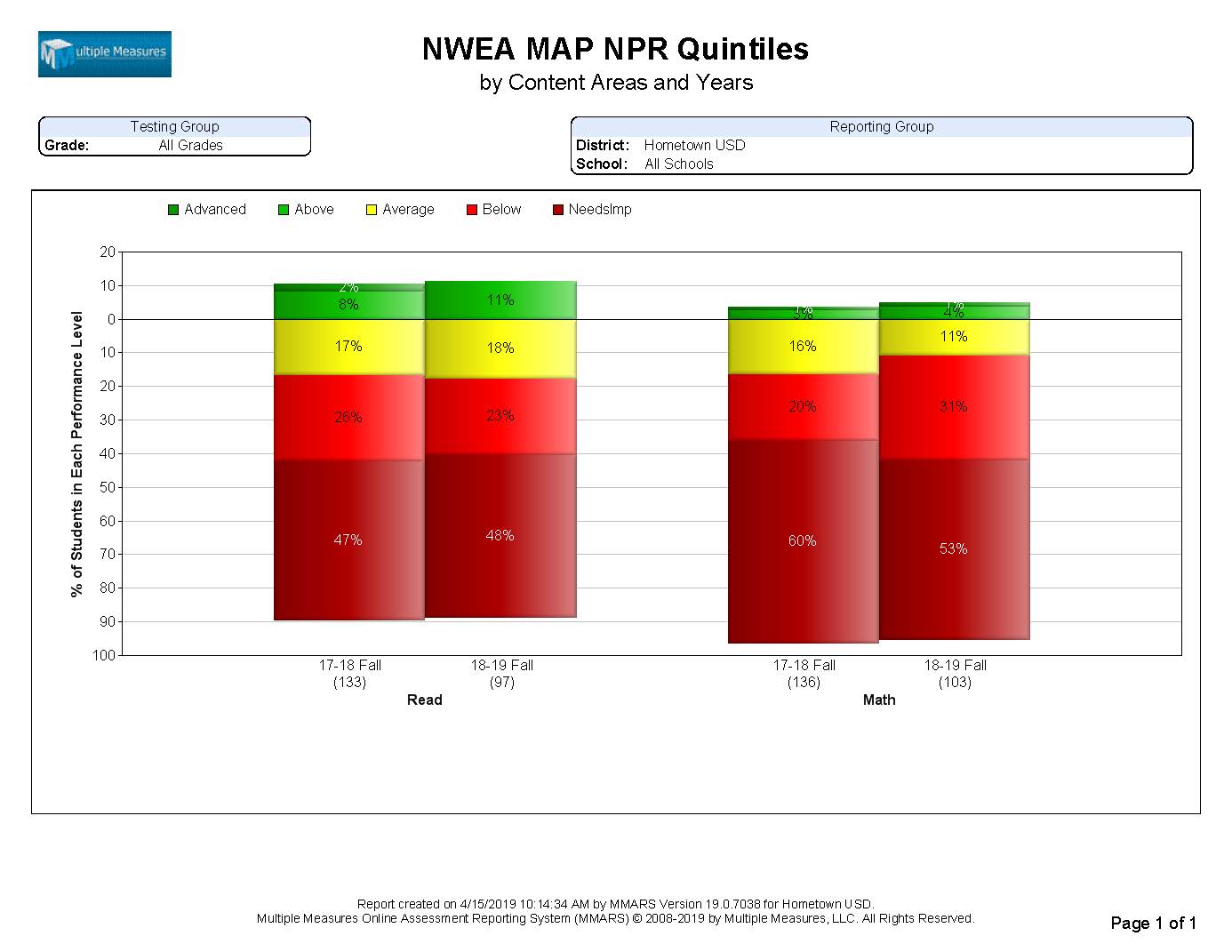Screen dimensions: 1232x952
Task: Click the 'Above' legend label
Action: click(315, 210)
